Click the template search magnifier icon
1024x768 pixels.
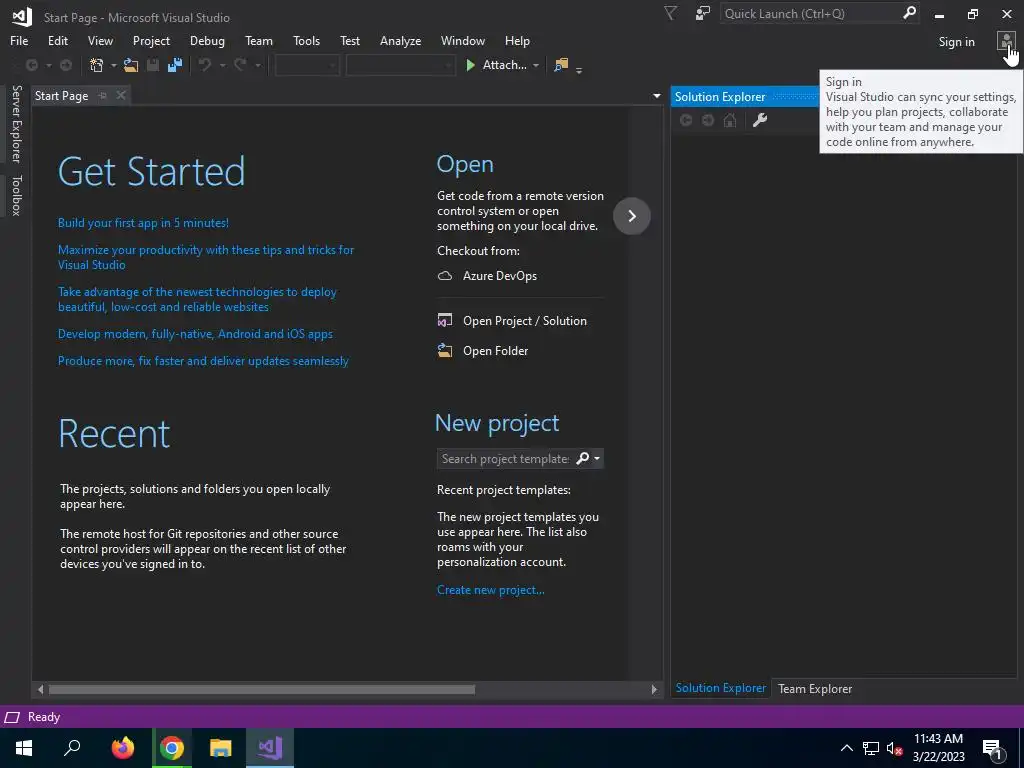coord(583,458)
